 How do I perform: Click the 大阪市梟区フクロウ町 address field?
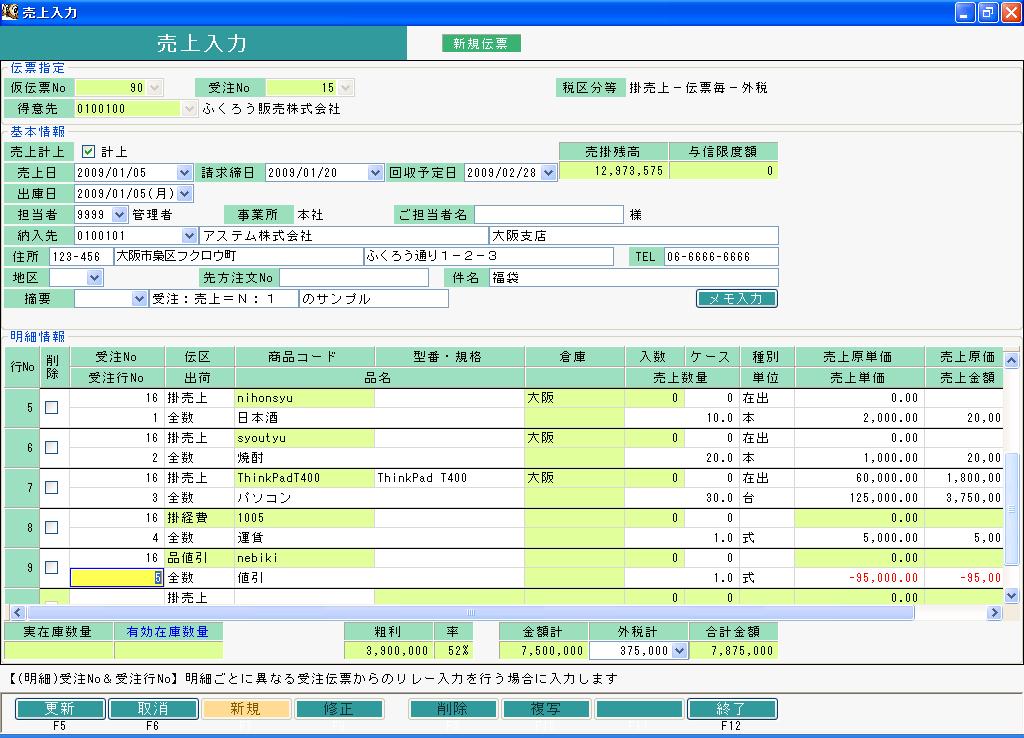238,257
